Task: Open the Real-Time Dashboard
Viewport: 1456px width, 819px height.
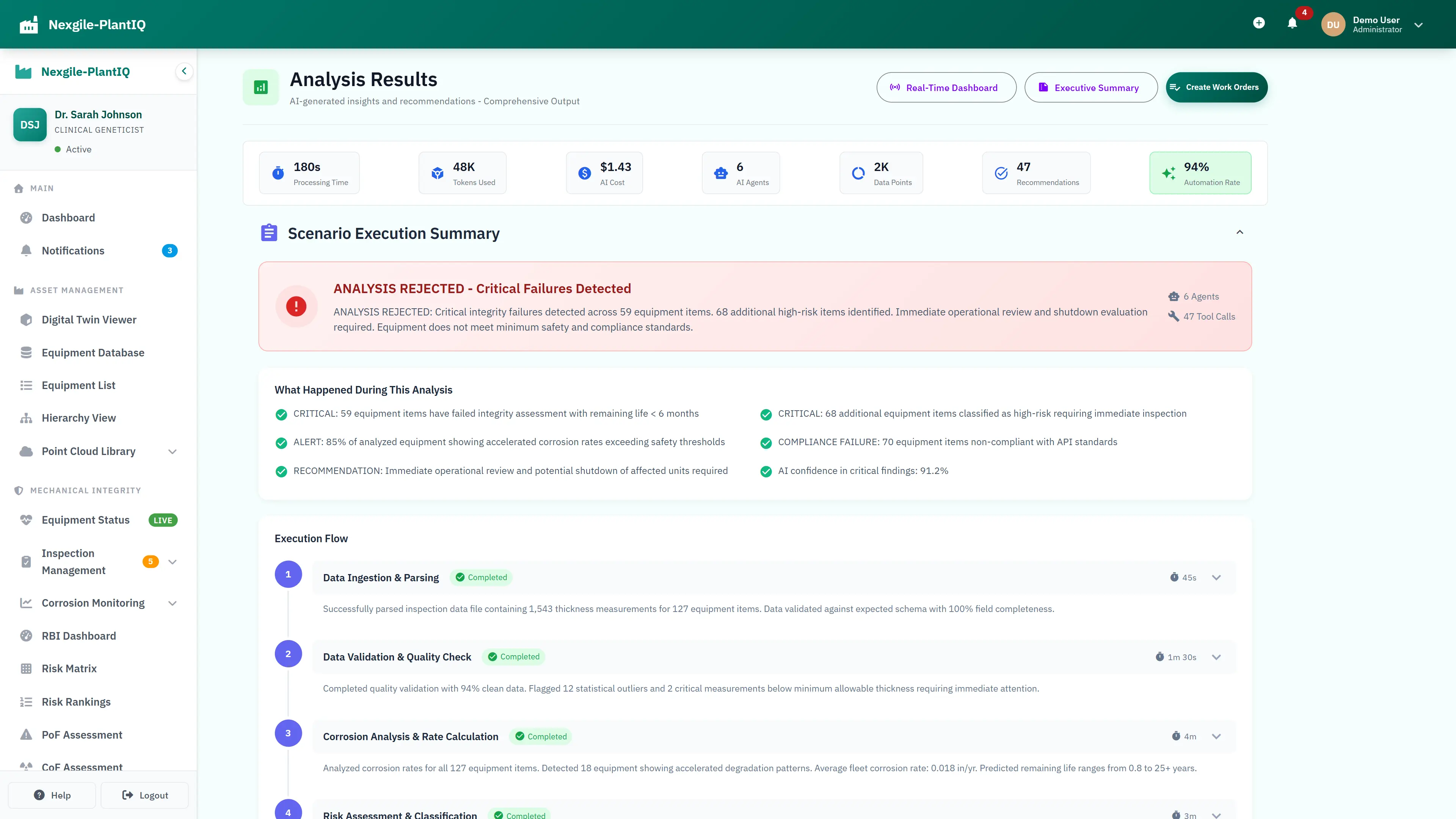Action: coord(946,88)
